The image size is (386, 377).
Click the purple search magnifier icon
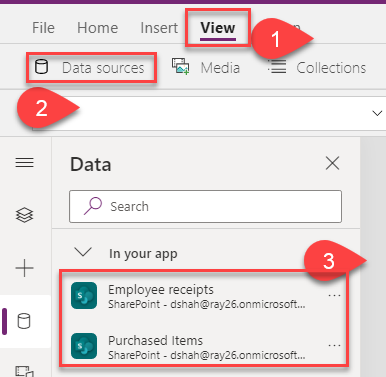pos(93,206)
